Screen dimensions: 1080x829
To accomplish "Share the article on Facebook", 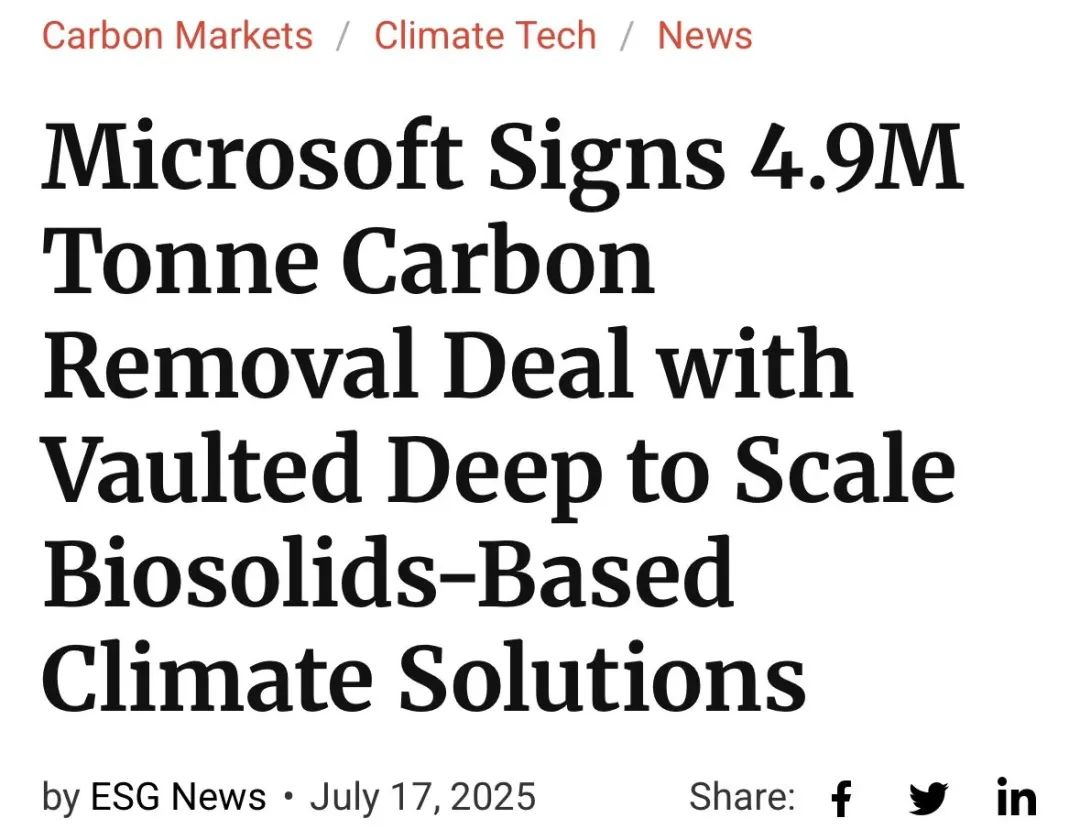I will click(841, 798).
